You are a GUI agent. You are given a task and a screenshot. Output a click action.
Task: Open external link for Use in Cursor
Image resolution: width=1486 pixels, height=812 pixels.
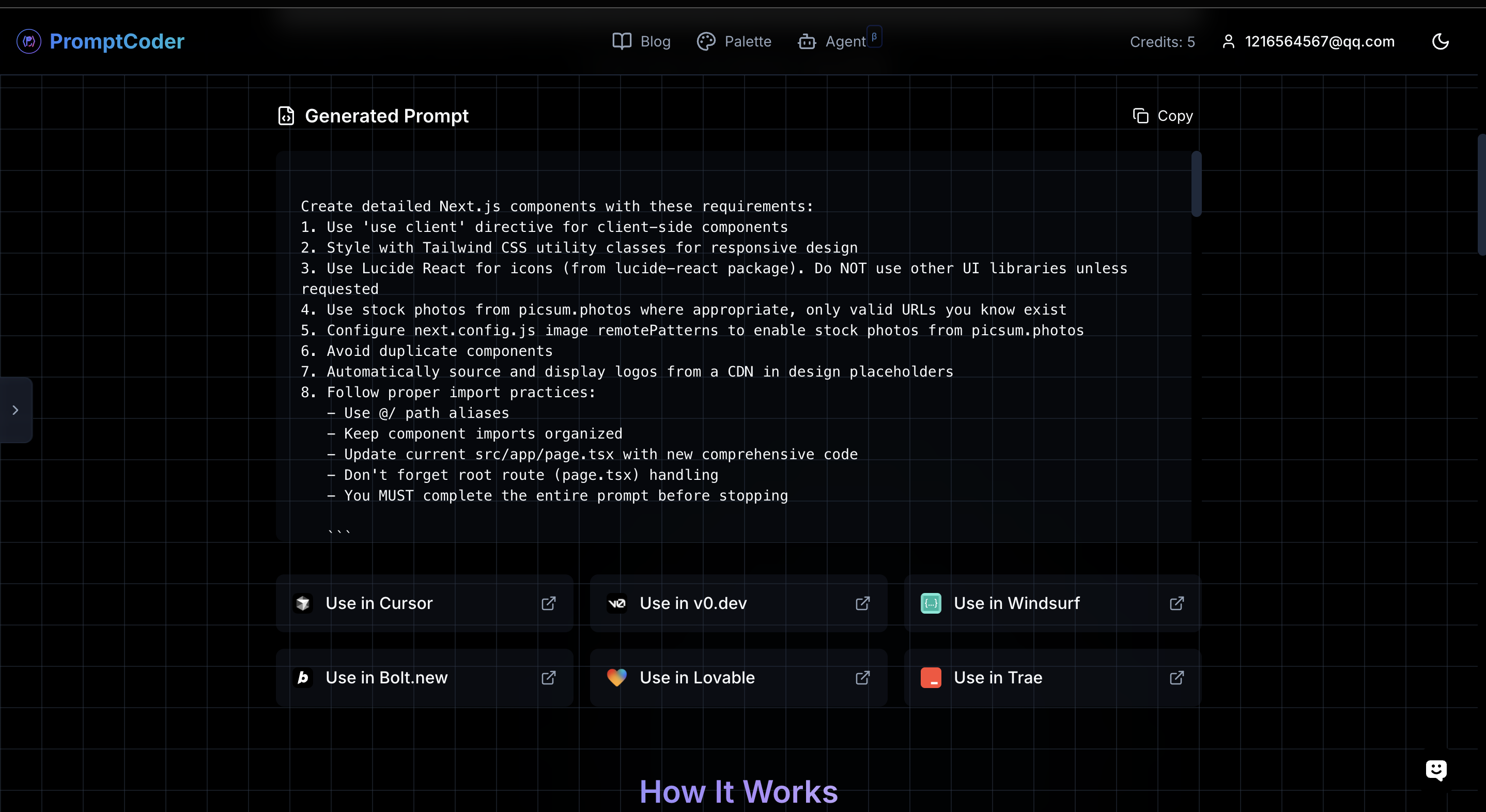[549, 603]
